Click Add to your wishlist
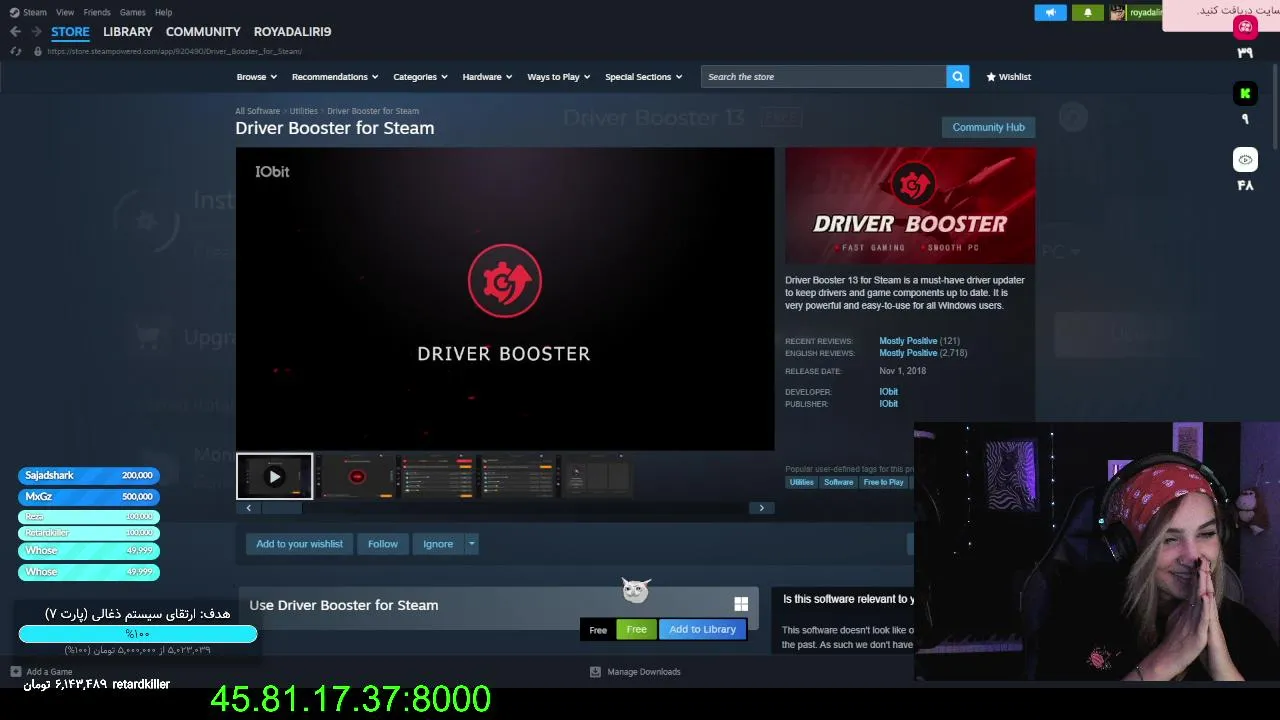This screenshot has height=720, width=1280. point(299,544)
